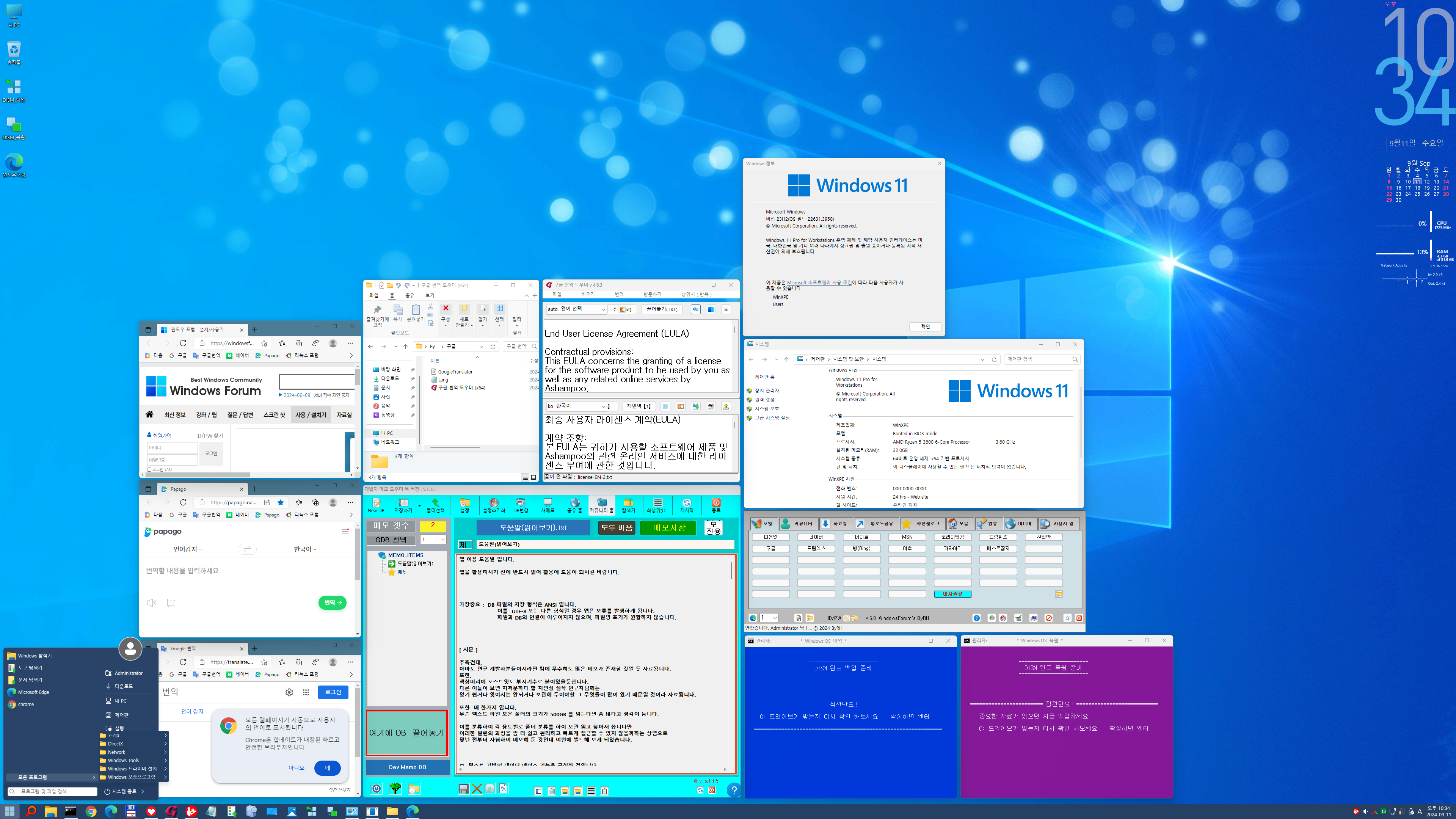1456x819 pixels.
Task: Click Chrome icon on taskbar
Action: click(91, 812)
